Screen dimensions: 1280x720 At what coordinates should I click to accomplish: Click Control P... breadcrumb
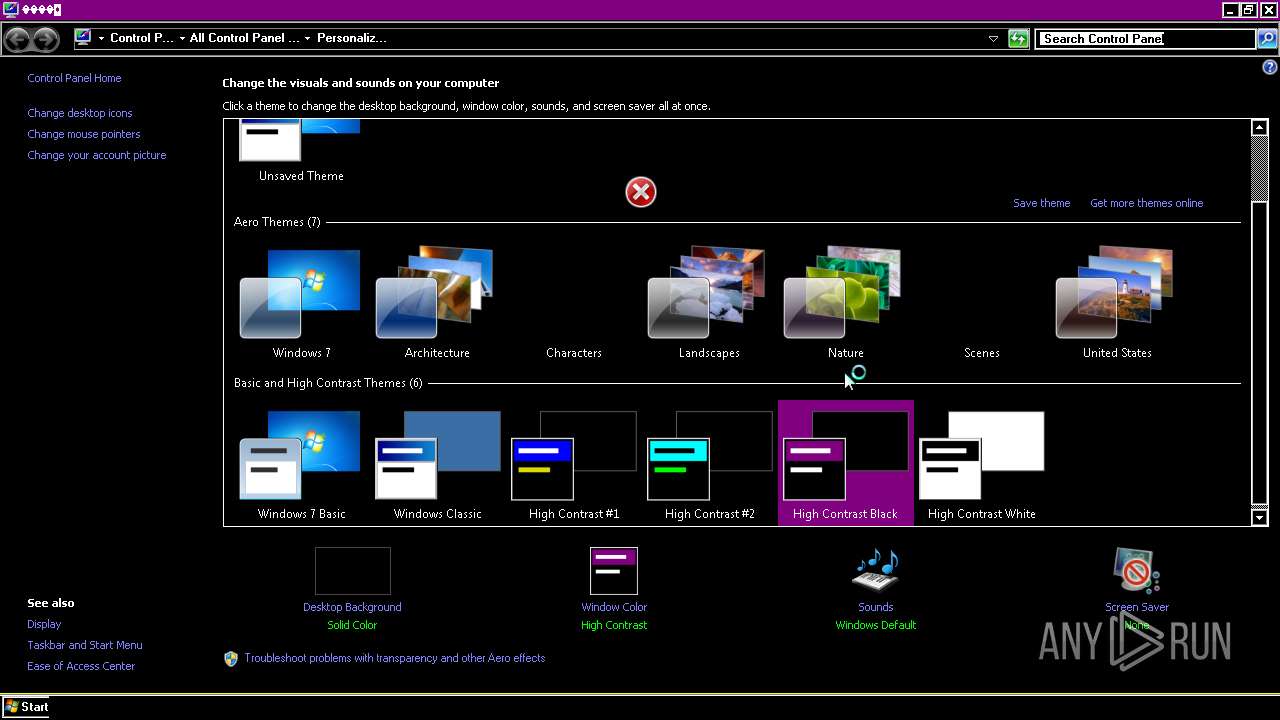(142, 38)
